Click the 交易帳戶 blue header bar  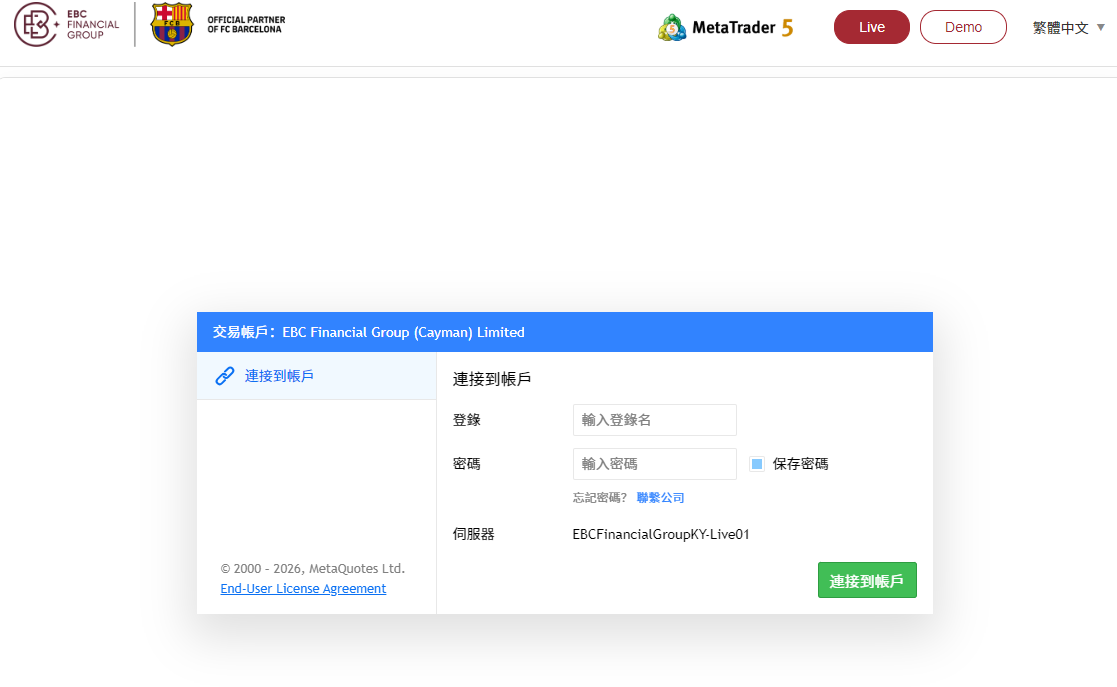[x=565, y=331]
